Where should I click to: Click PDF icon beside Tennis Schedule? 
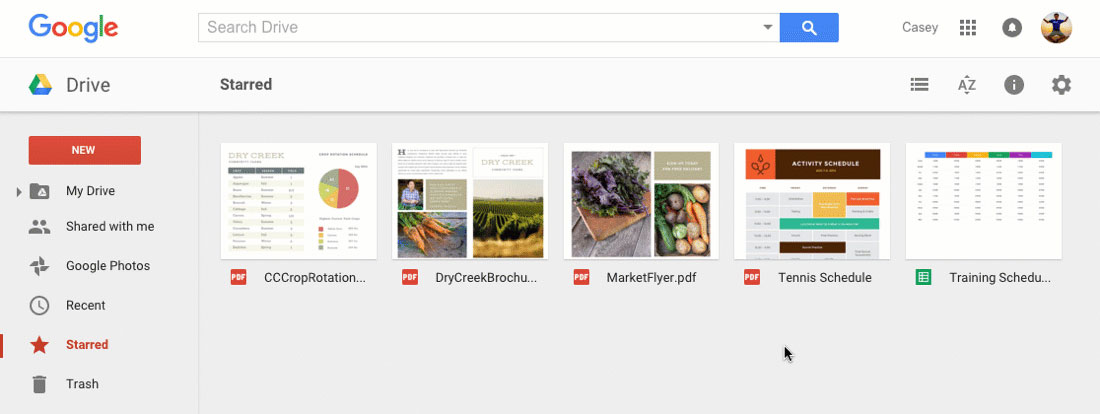tap(752, 277)
